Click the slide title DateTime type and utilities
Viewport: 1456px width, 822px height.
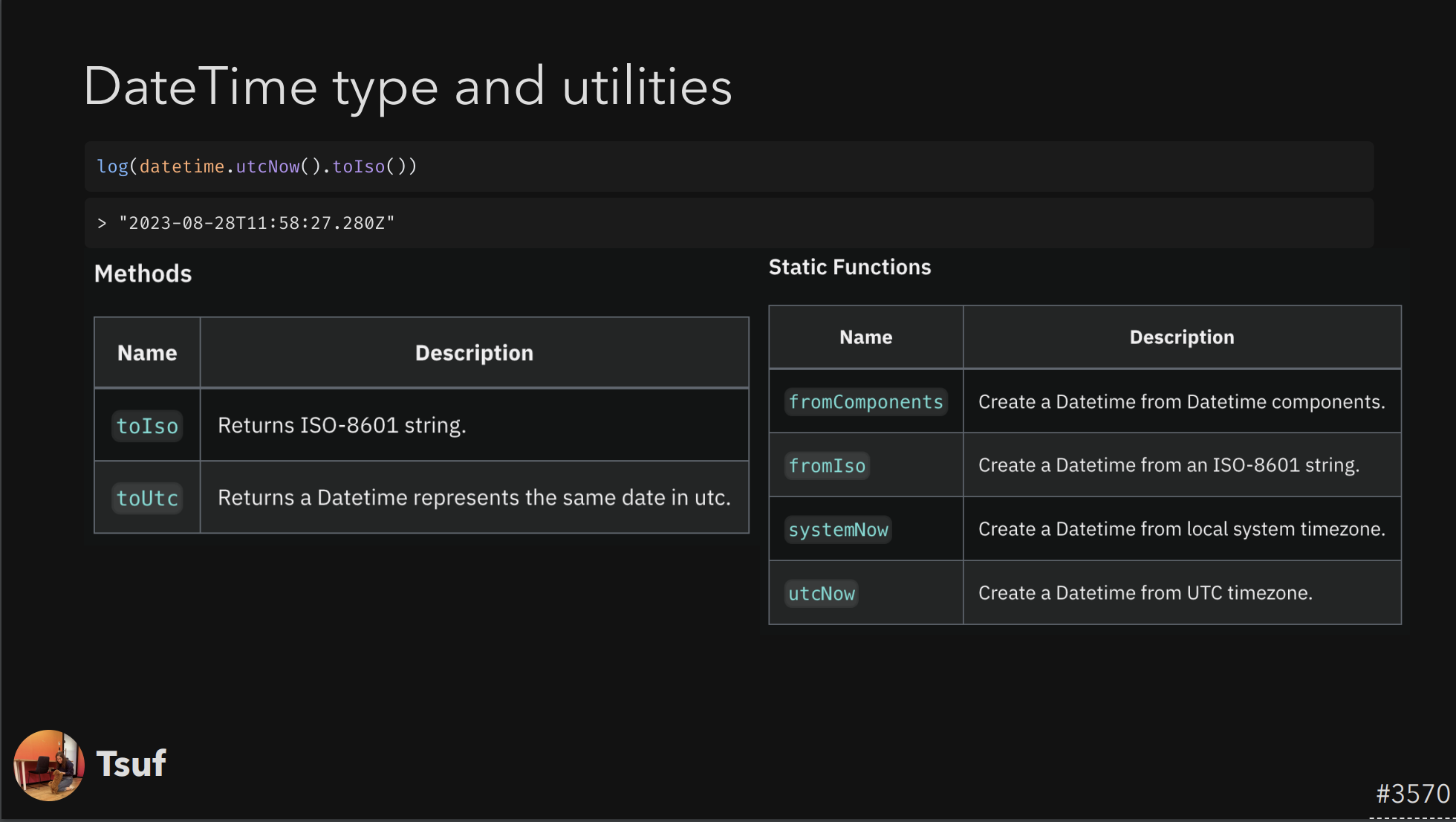407,87
